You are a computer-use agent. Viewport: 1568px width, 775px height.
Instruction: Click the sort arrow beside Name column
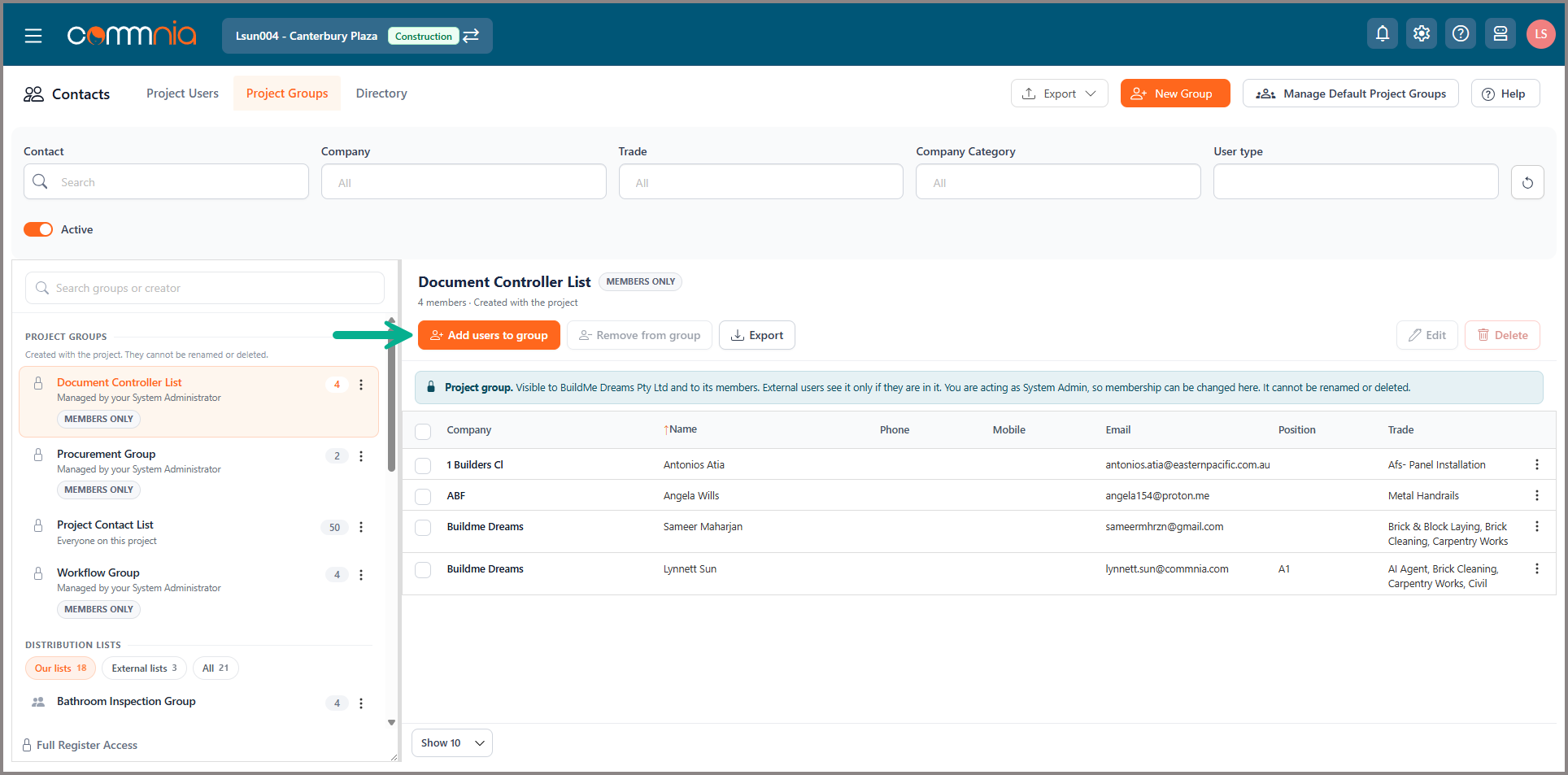(x=666, y=430)
